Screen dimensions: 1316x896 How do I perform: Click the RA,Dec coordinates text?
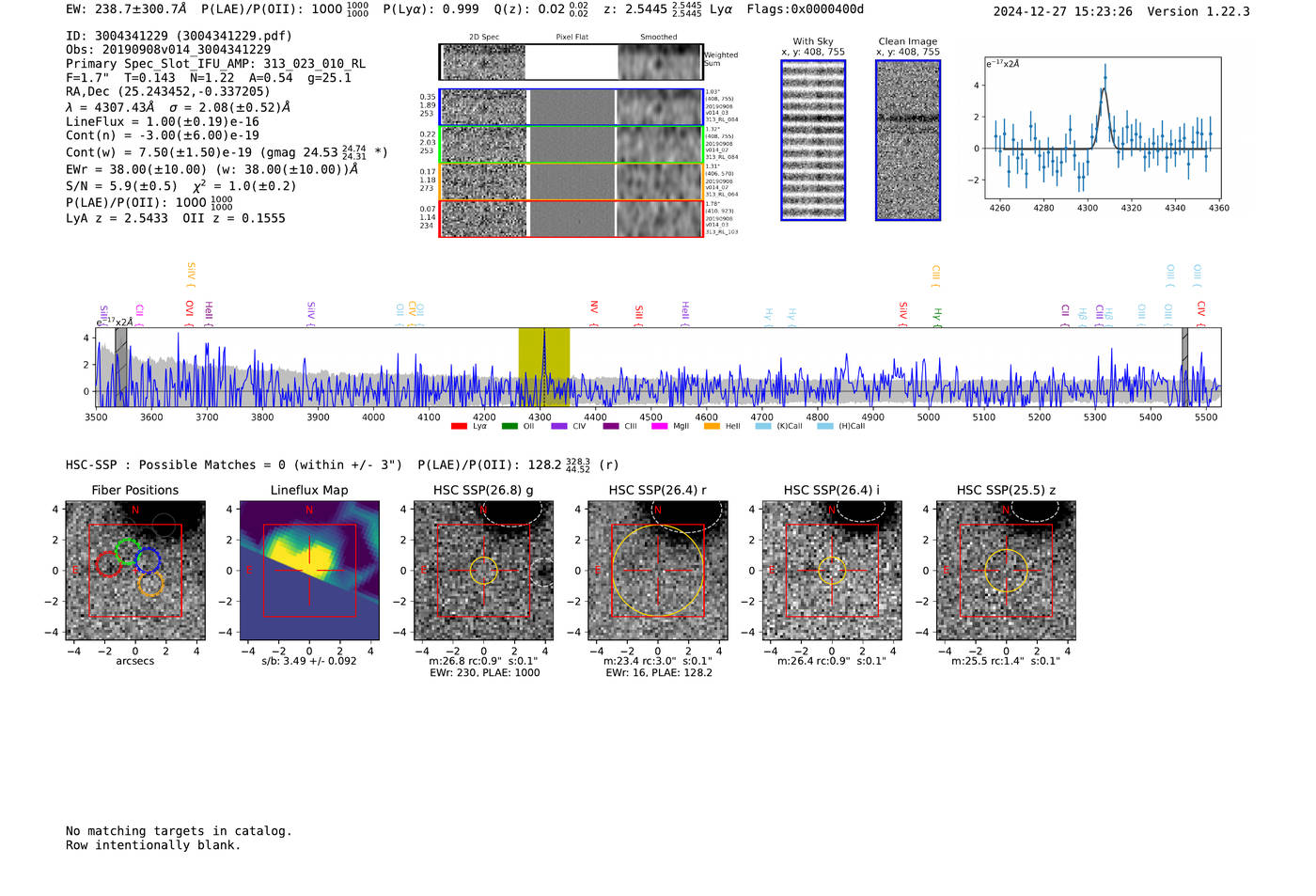pos(167,91)
